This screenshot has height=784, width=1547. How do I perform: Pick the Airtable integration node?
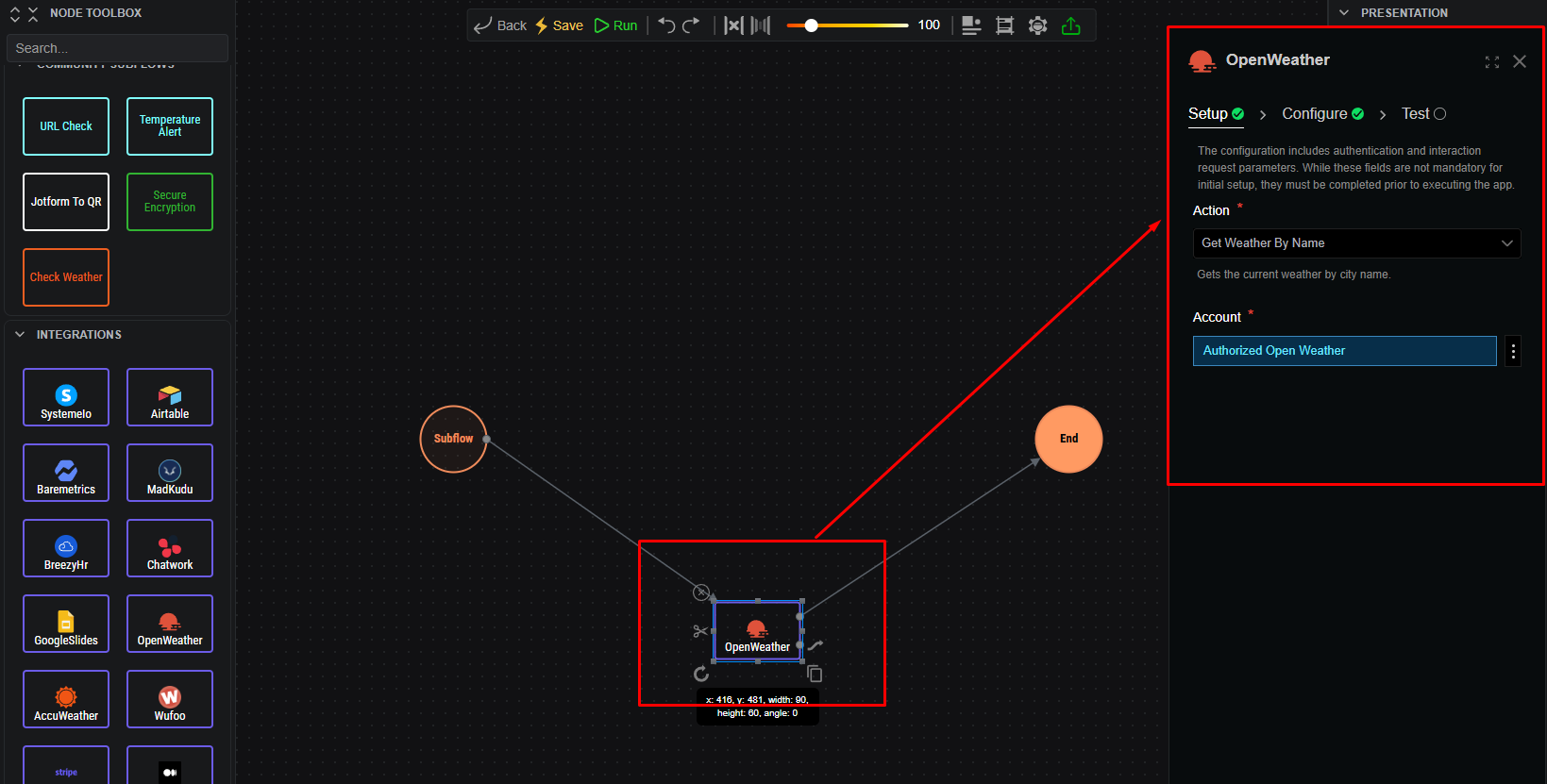[170, 397]
